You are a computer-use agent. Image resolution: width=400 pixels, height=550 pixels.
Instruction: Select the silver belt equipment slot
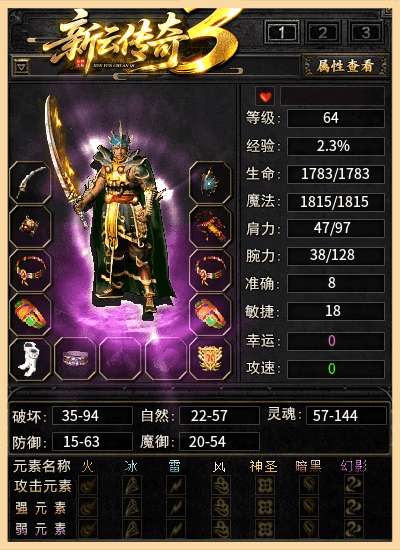tap(75, 359)
